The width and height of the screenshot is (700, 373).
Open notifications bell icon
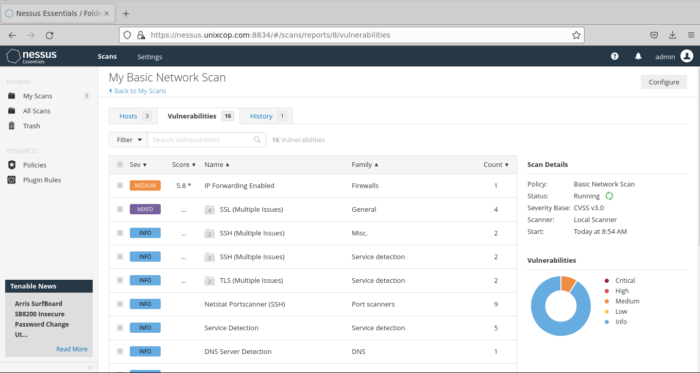coord(638,56)
